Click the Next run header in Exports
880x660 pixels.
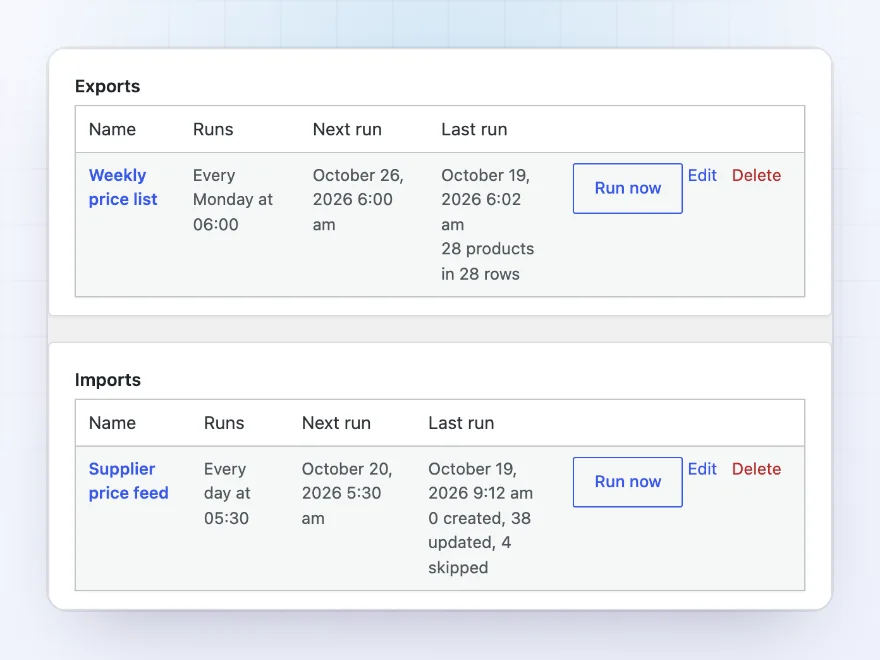[x=347, y=129]
